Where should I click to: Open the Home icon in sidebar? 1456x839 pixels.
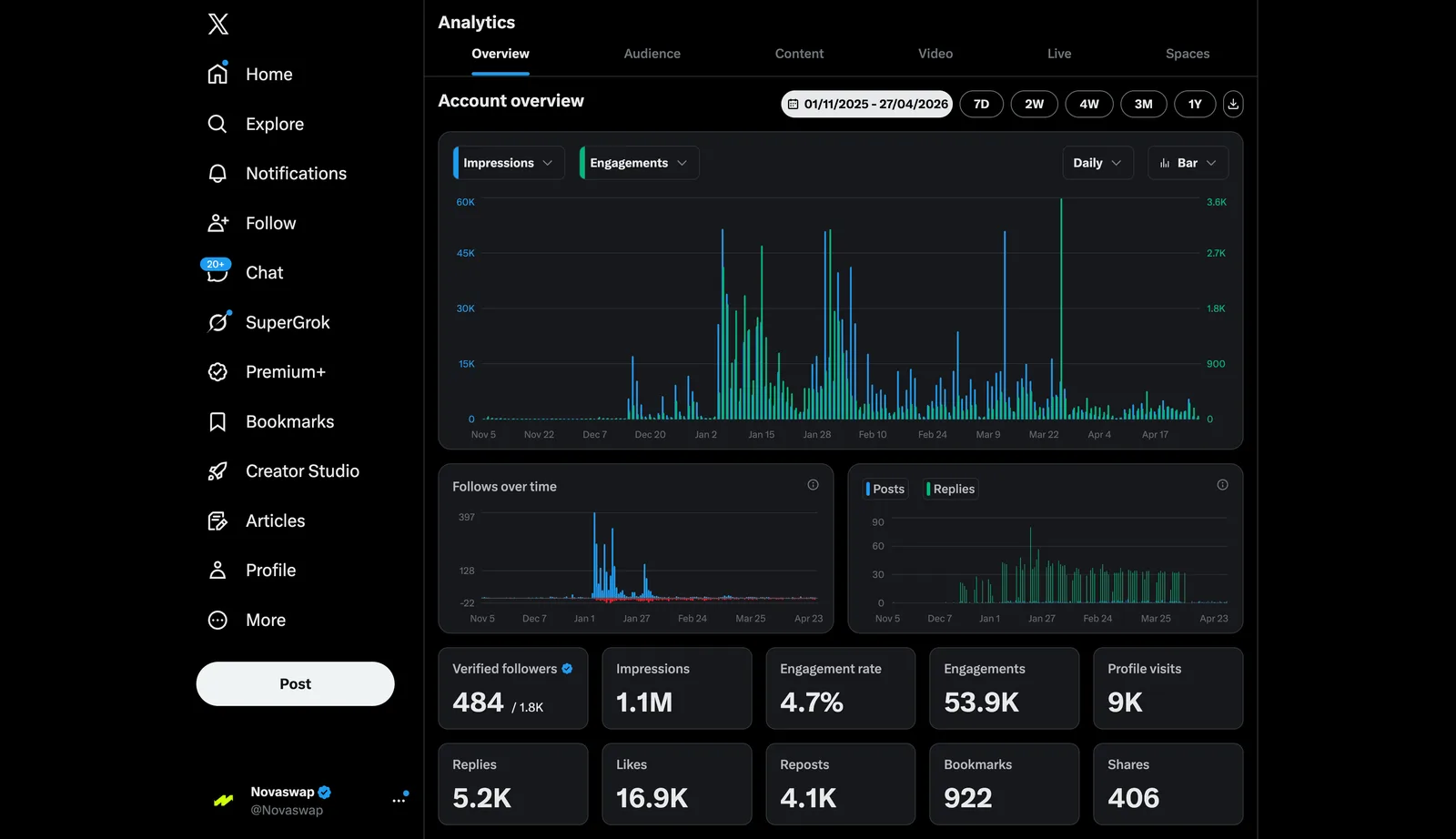(217, 74)
